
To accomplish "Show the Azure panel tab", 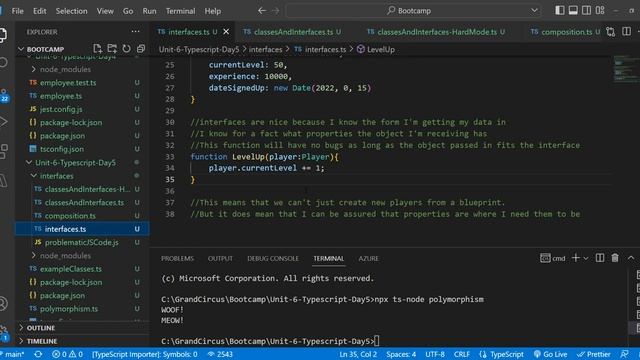I will point(368,258).
